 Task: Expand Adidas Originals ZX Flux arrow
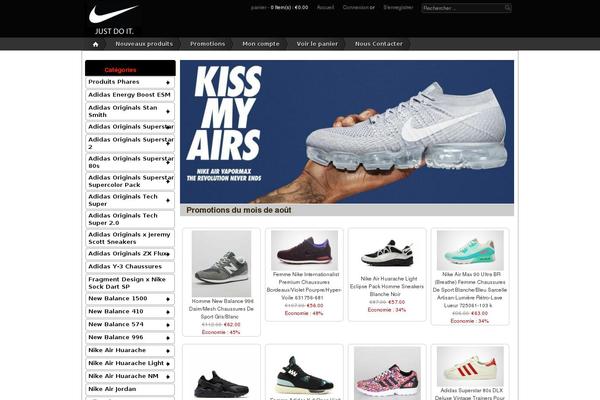pos(168,254)
